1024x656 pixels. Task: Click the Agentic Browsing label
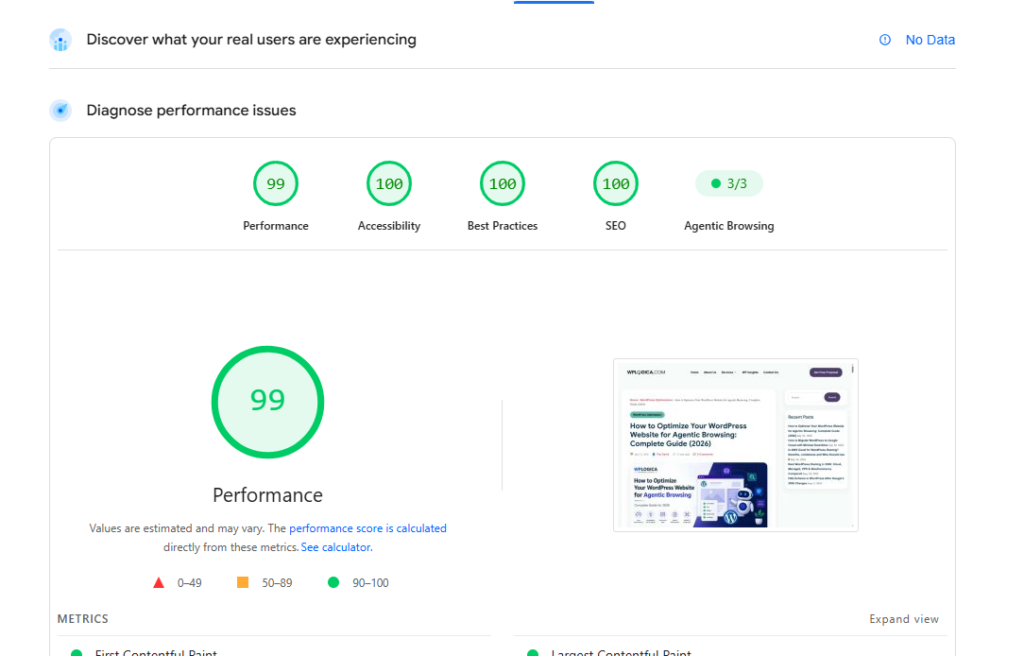(x=729, y=226)
